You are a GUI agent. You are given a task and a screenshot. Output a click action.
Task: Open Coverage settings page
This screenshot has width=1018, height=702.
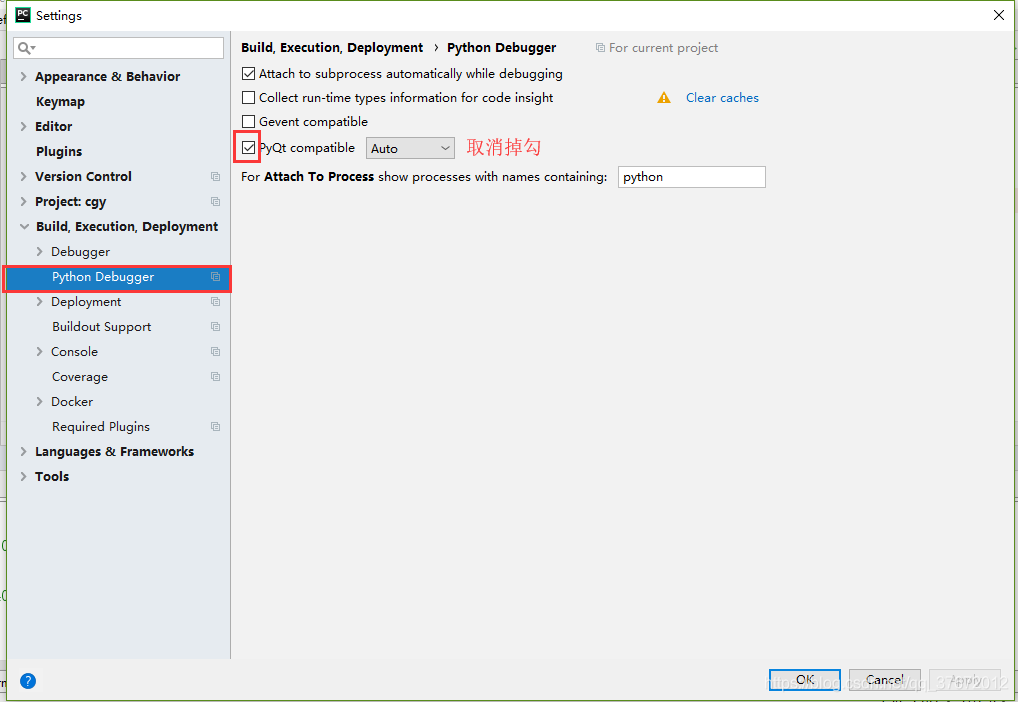[80, 377]
